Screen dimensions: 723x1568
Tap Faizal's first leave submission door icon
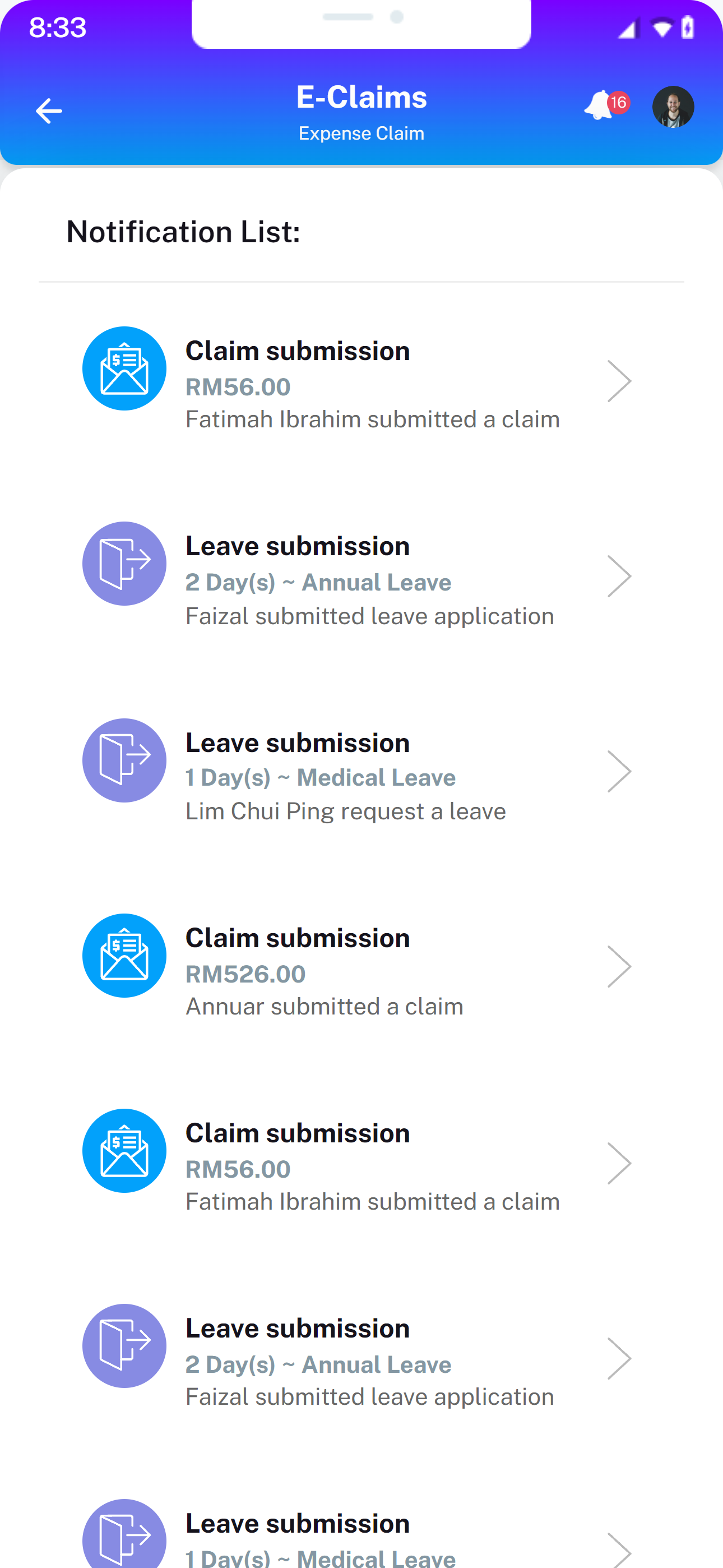[x=124, y=564]
